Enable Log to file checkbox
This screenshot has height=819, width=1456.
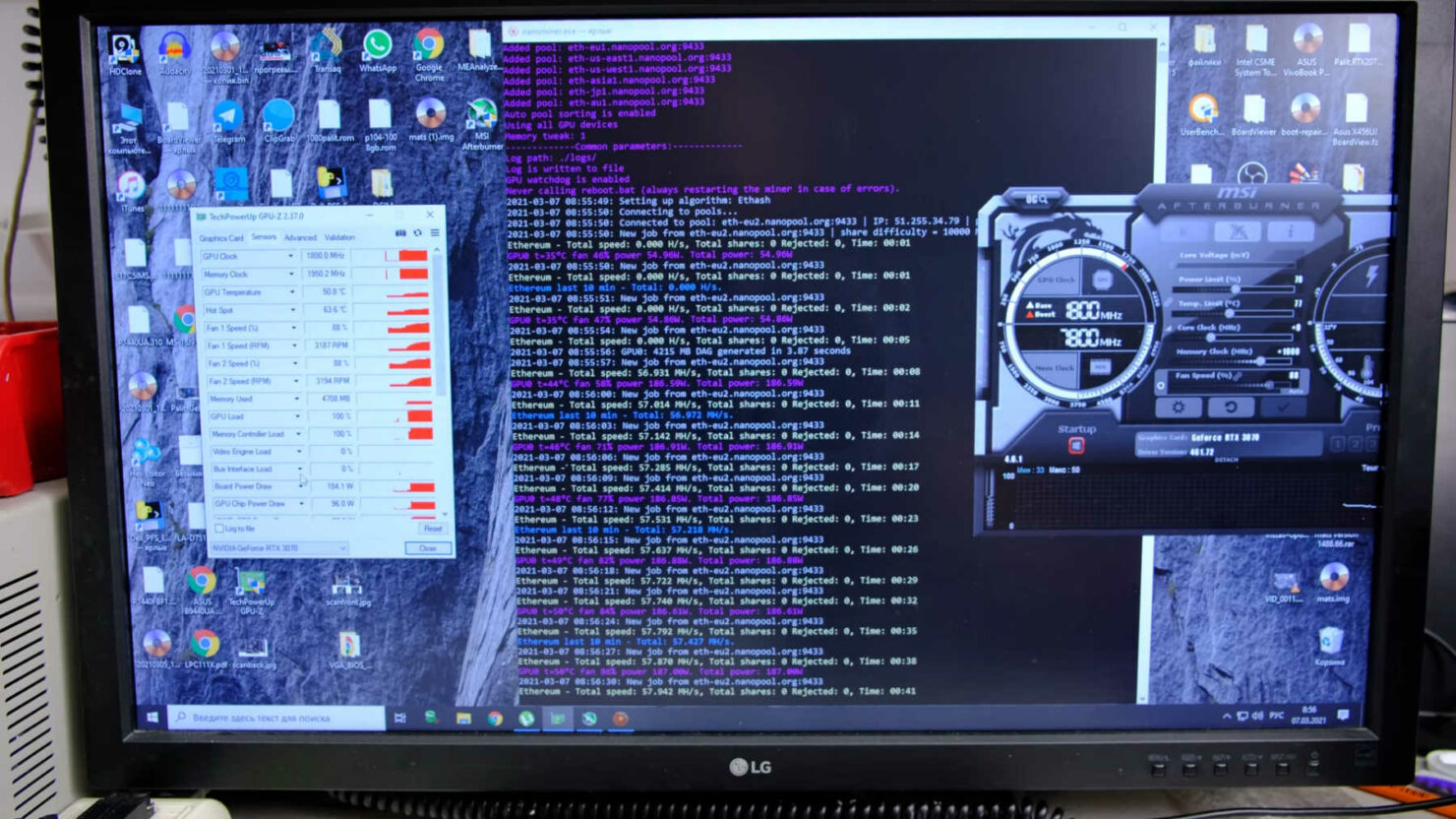(x=219, y=529)
